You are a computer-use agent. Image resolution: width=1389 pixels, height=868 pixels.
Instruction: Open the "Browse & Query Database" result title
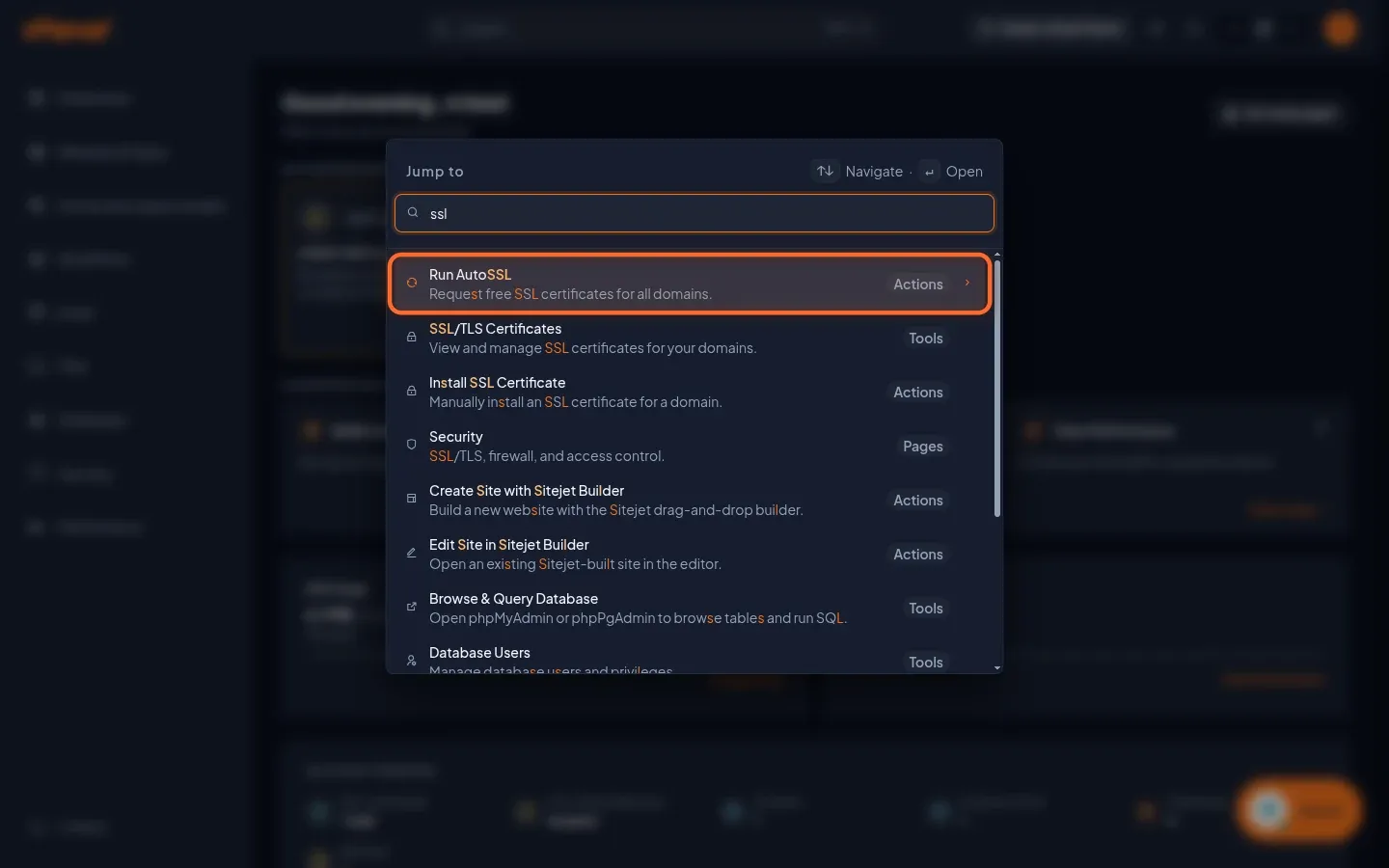513,599
